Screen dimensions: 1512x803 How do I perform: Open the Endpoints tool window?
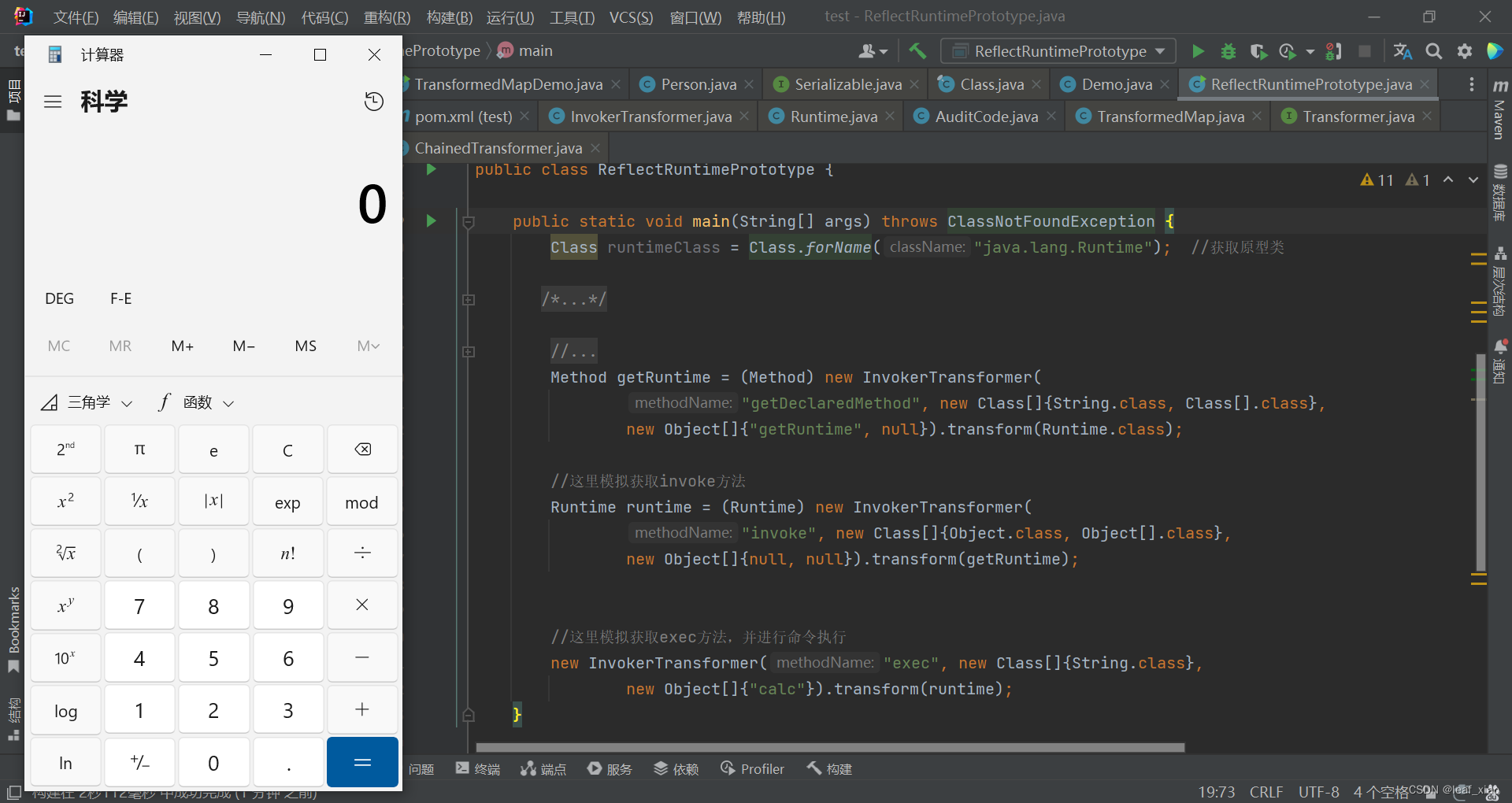pos(543,769)
